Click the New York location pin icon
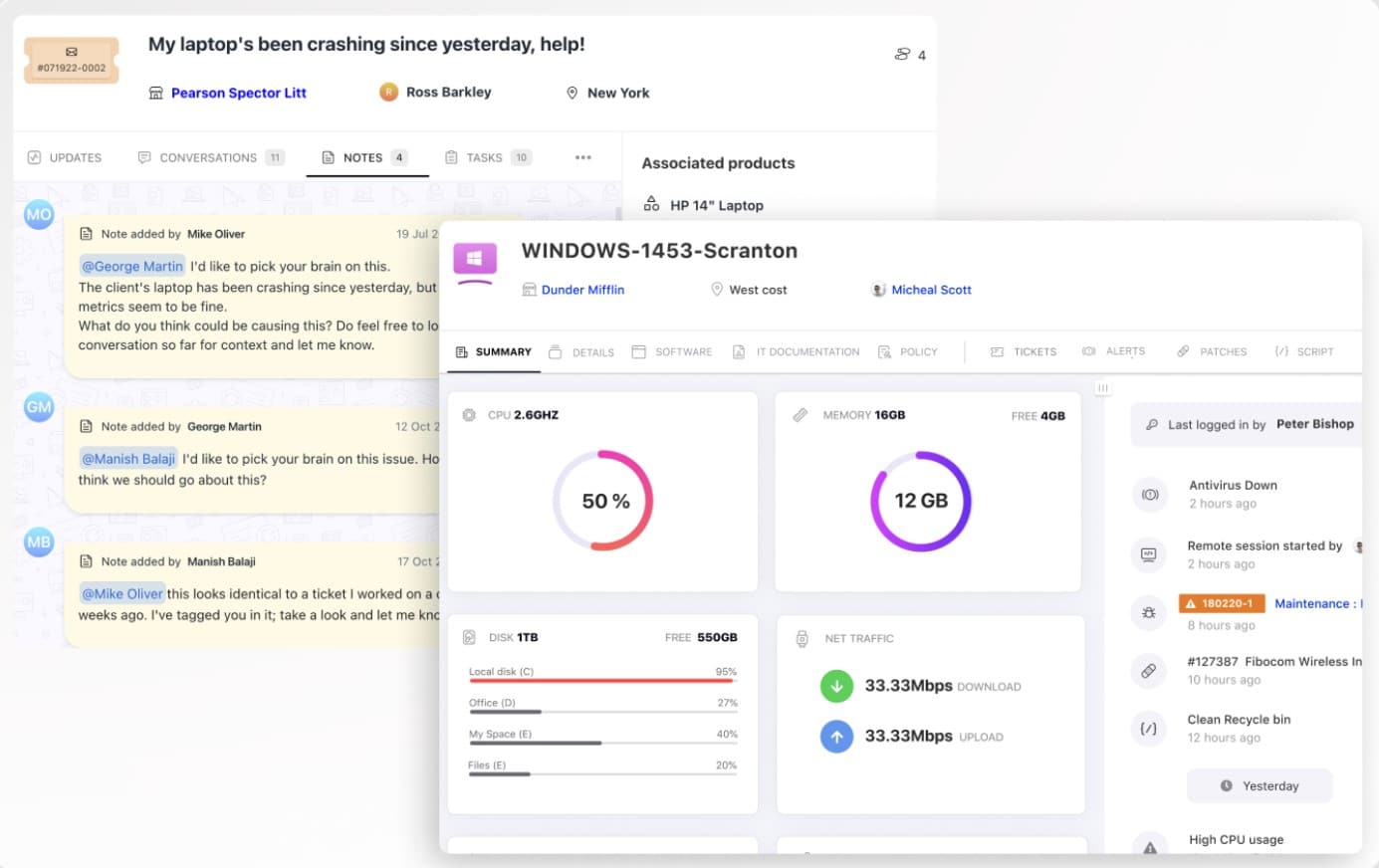 click(x=572, y=93)
